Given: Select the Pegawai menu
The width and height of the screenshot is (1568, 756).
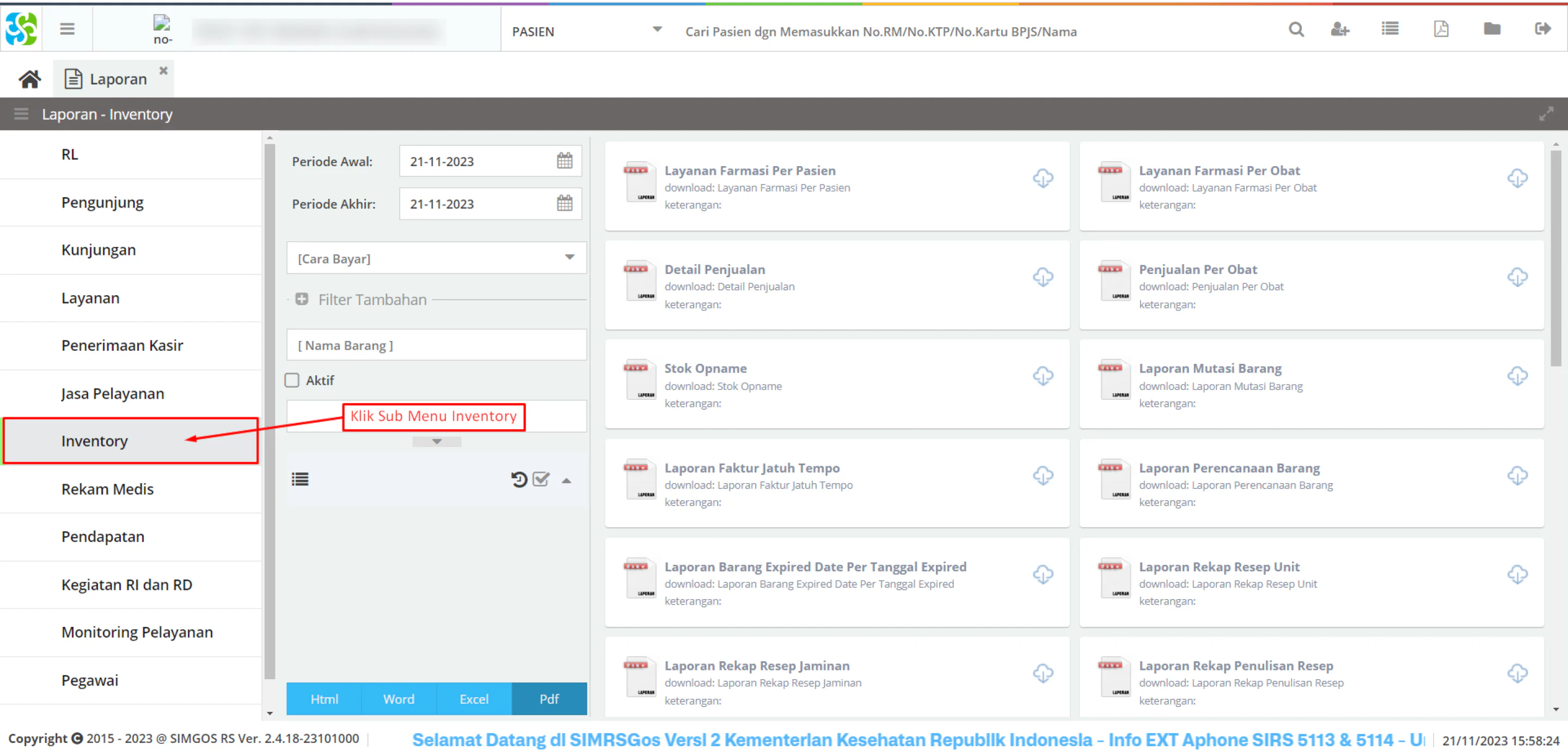Looking at the screenshot, I should coord(131,680).
